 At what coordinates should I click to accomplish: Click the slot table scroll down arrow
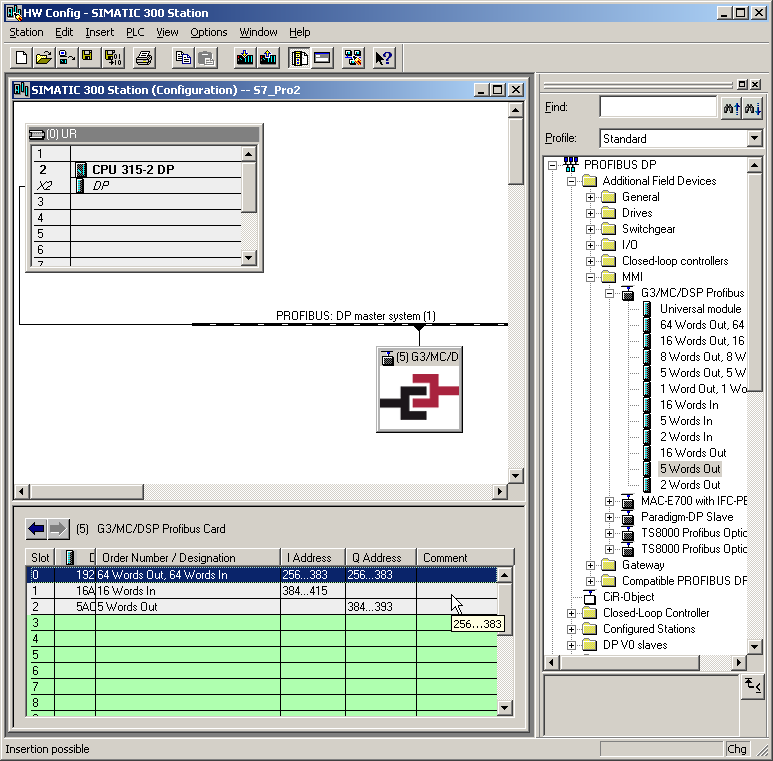coord(504,708)
